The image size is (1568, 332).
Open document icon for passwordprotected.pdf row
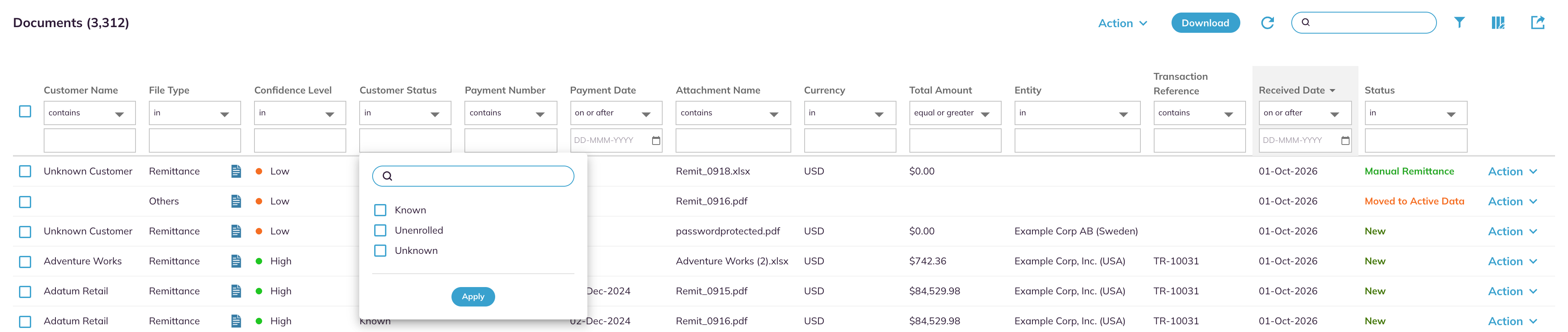pyautogui.click(x=236, y=231)
